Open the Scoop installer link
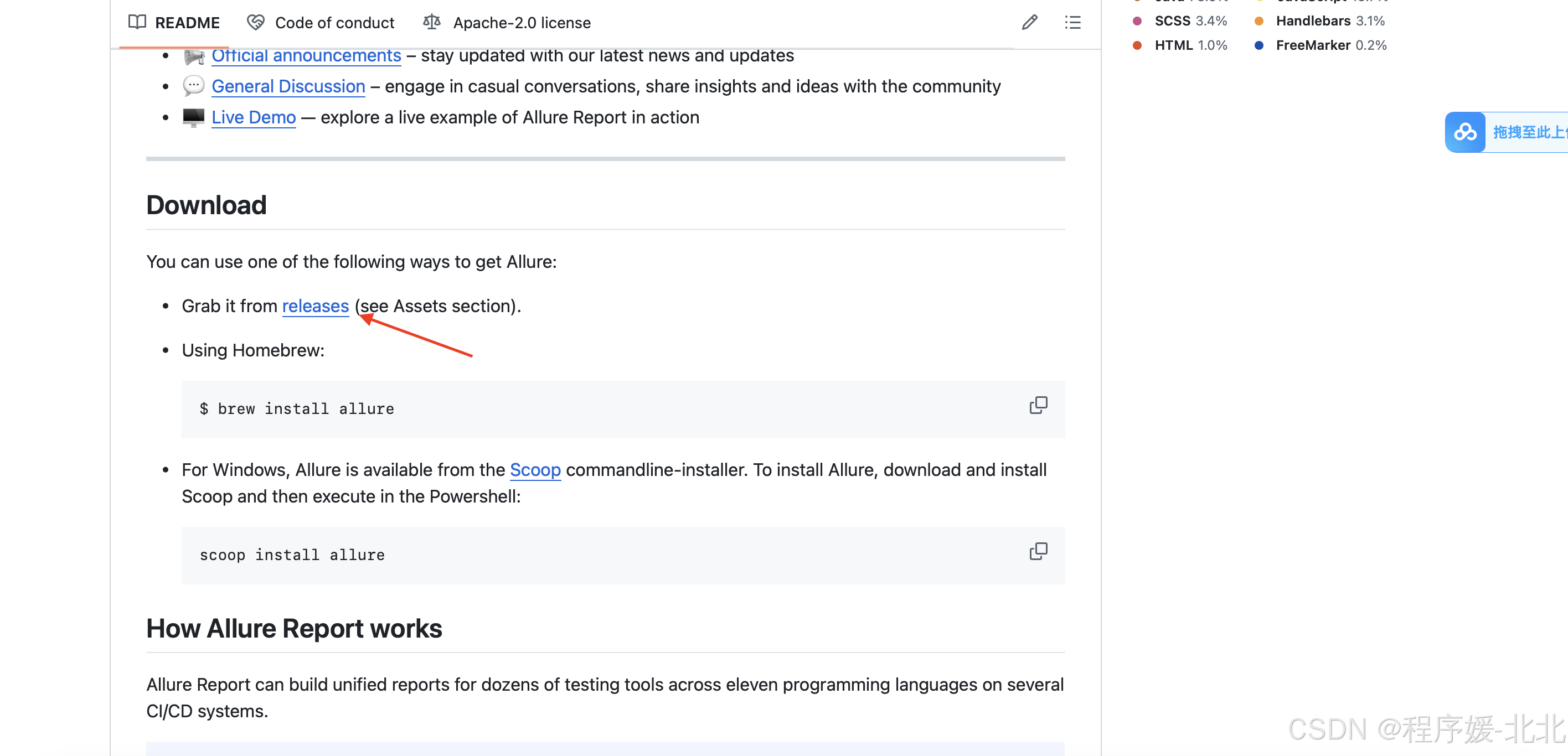The height and width of the screenshot is (756, 1568). [535, 470]
